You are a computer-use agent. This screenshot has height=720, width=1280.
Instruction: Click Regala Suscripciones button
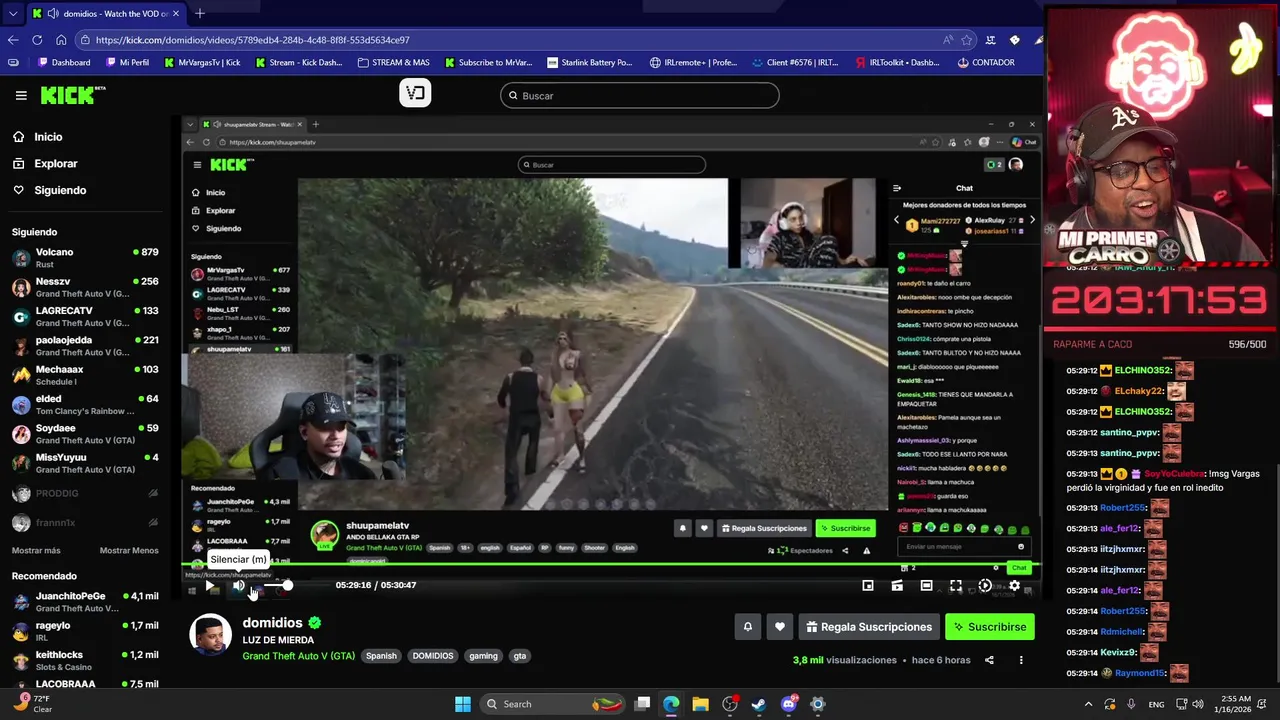click(869, 627)
